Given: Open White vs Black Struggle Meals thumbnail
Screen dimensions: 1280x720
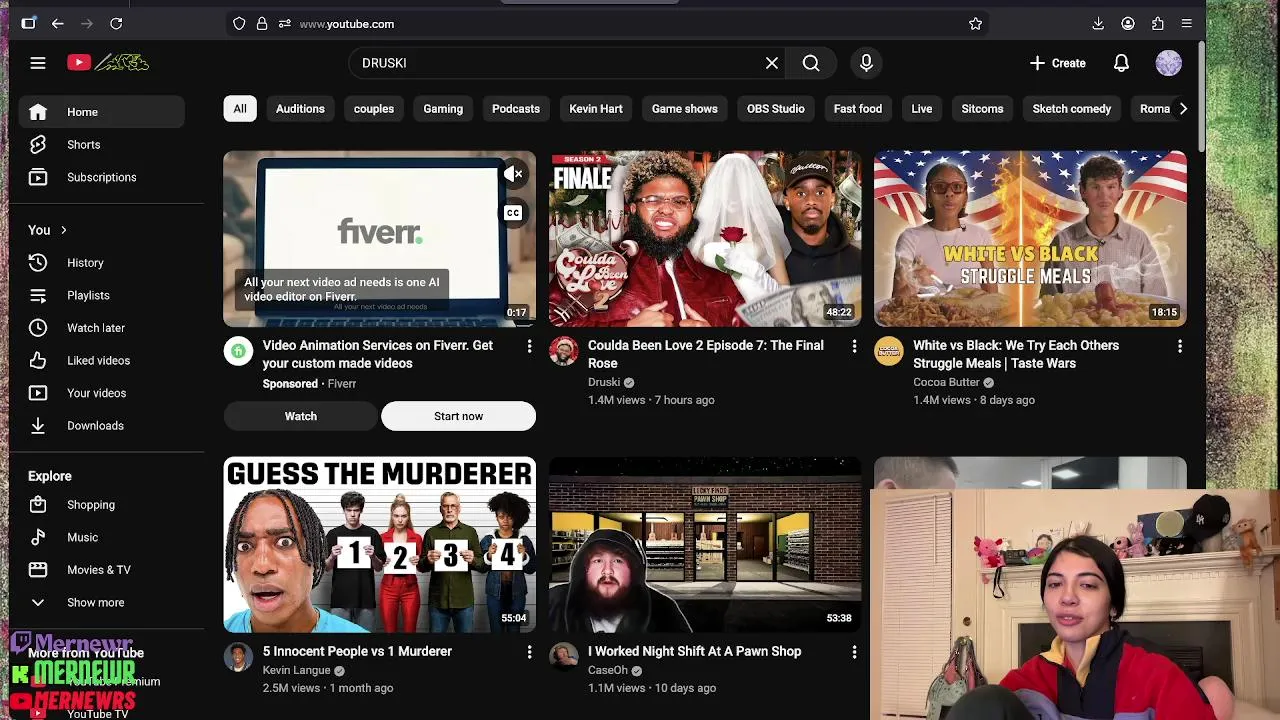Looking at the screenshot, I should (x=1030, y=239).
